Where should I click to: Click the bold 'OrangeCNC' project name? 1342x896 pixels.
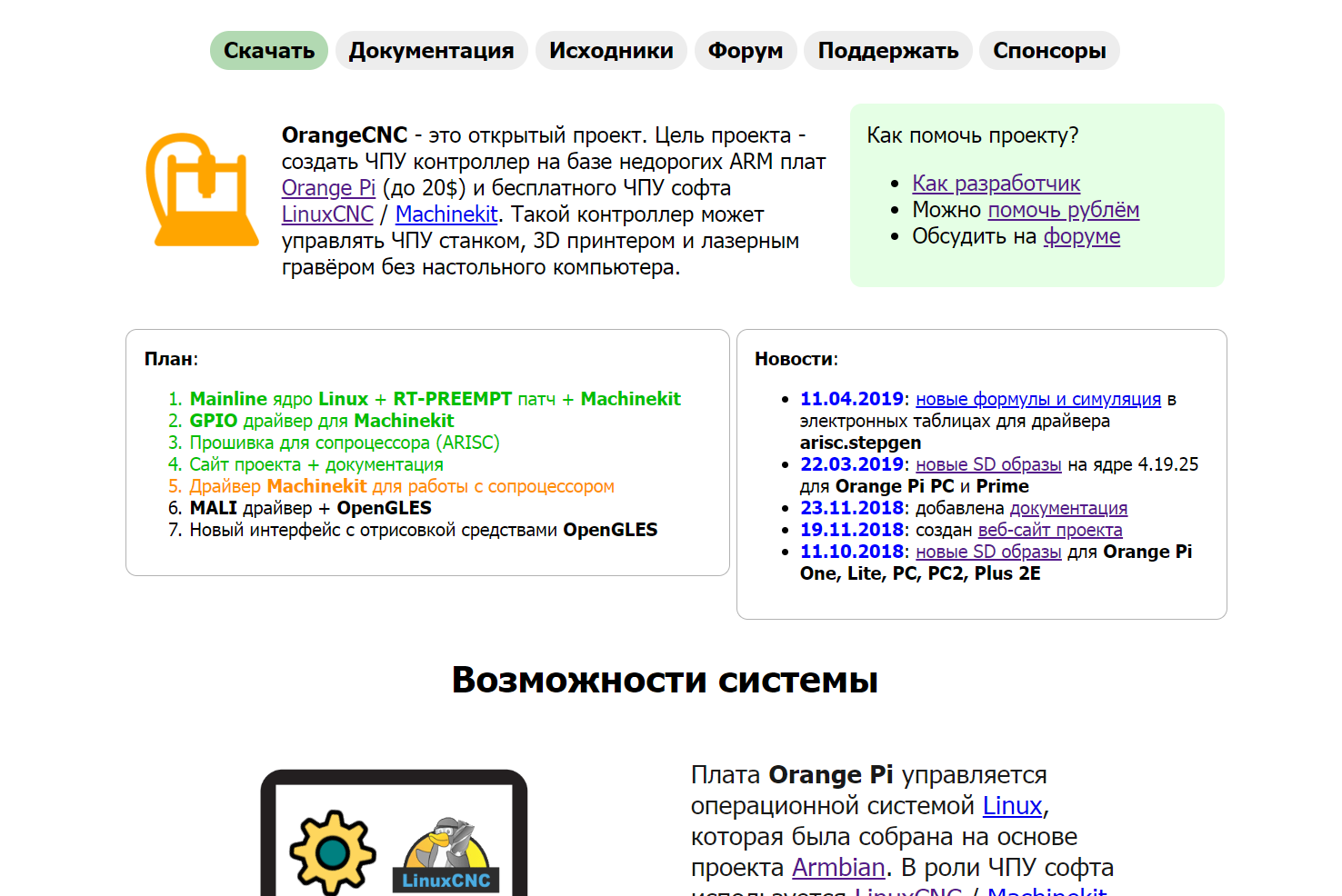pos(345,135)
